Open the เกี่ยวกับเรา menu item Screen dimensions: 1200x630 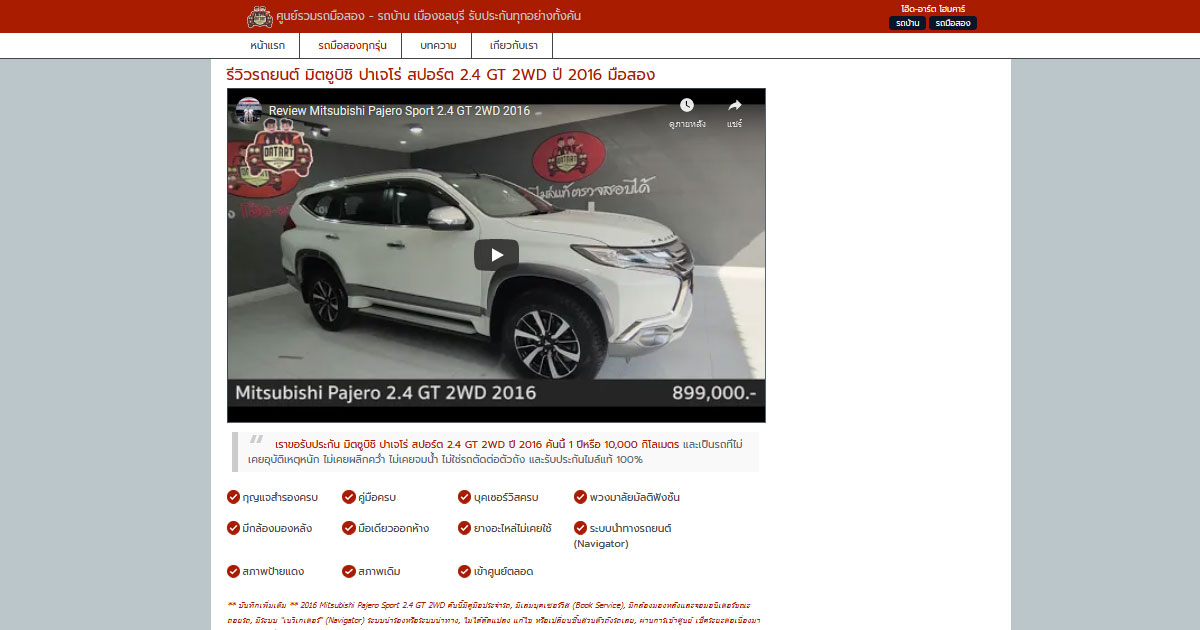[x=513, y=46]
